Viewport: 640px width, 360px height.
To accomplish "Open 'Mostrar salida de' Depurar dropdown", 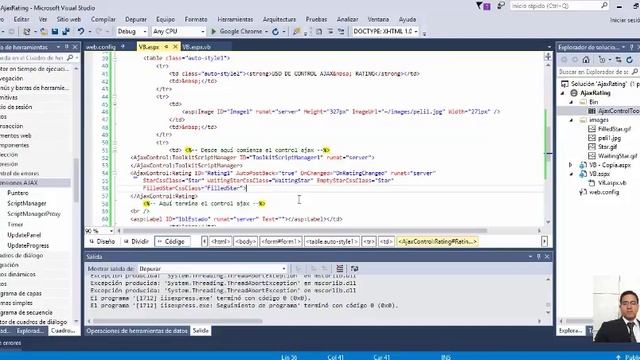I will coord(284,269).
